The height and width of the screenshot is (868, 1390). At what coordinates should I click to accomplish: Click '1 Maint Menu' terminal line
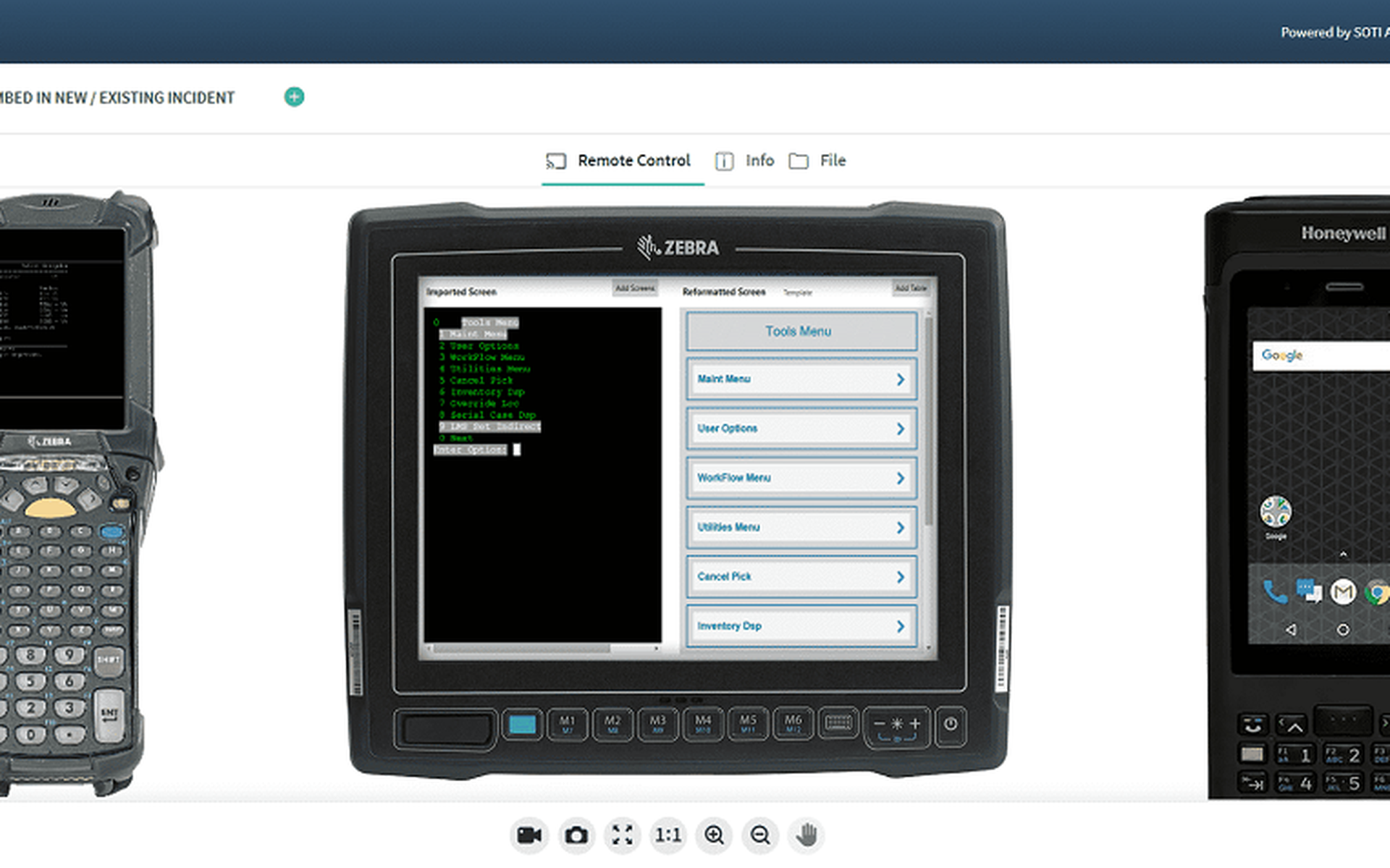pyautogui.click(x=473, y=334)
